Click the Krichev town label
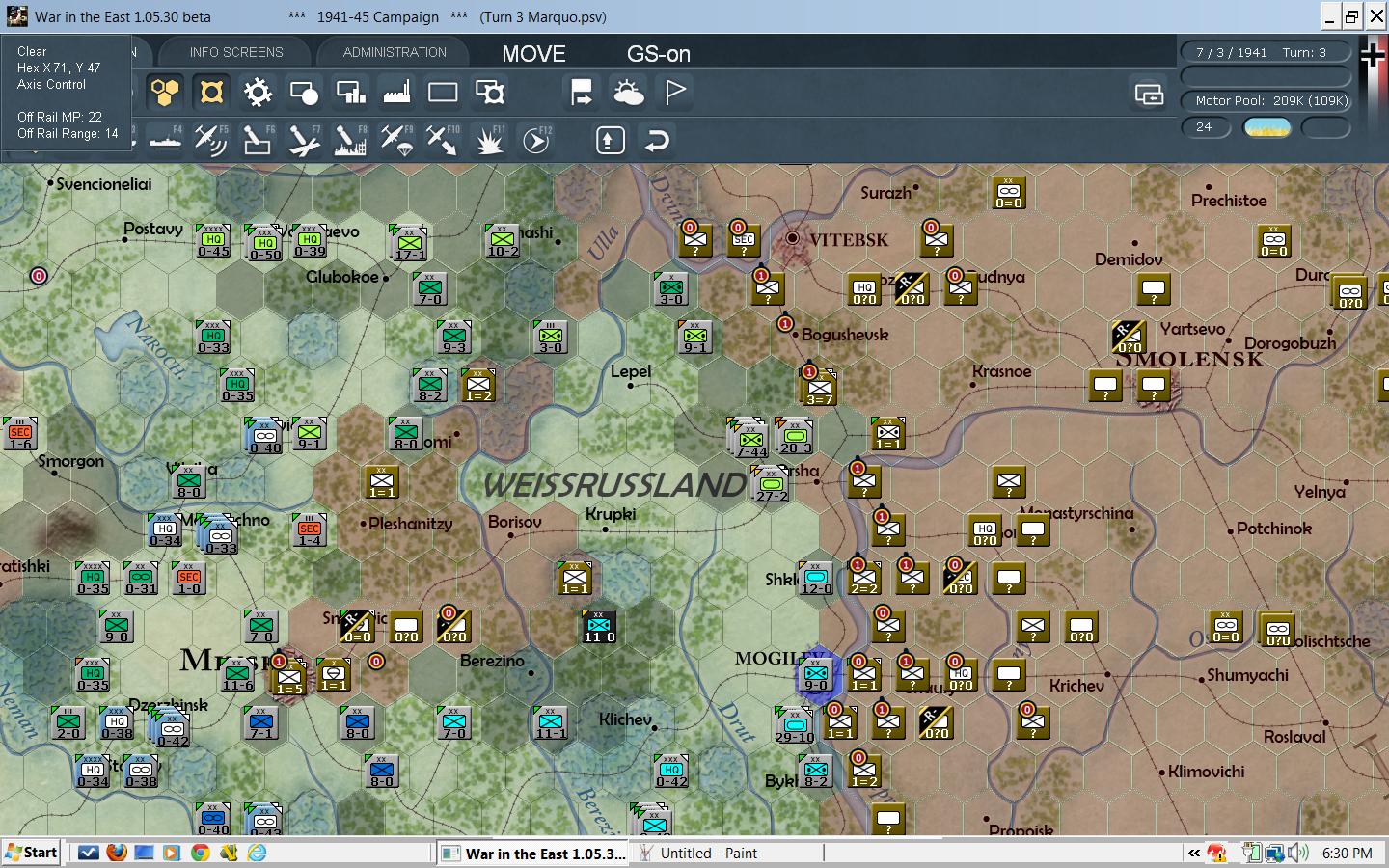This screenshot has height=868, width=1389. pyautogui.click(x=1076, y=686)
